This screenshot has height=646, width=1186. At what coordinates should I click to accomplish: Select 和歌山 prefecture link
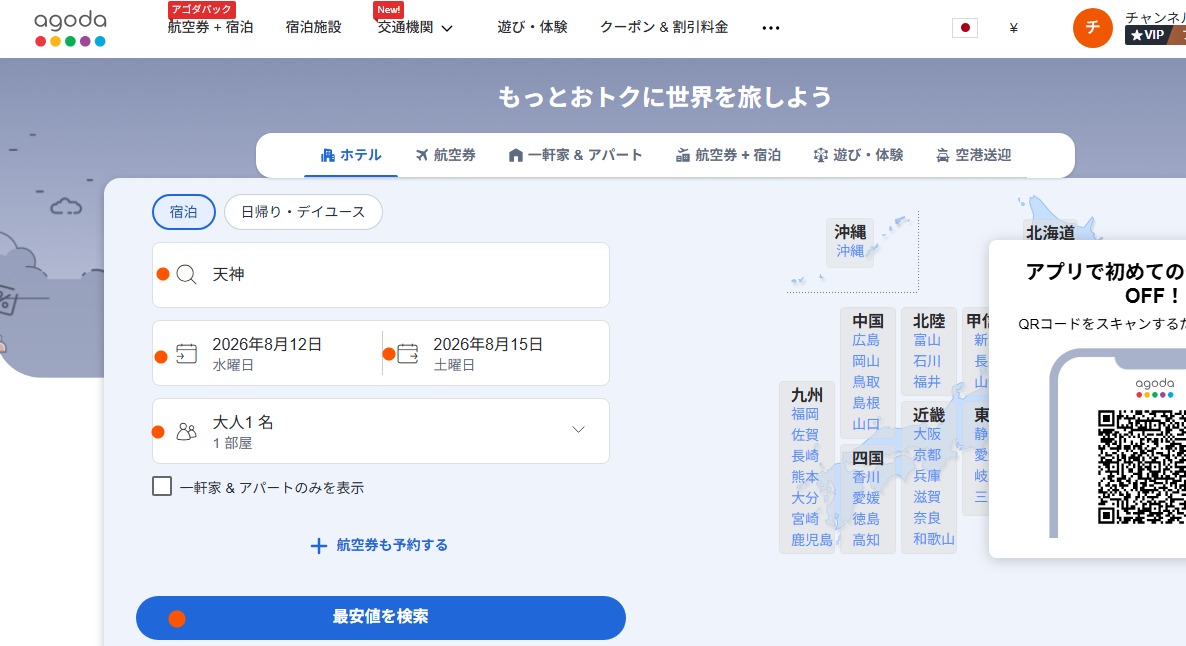[x=933, y=539]
